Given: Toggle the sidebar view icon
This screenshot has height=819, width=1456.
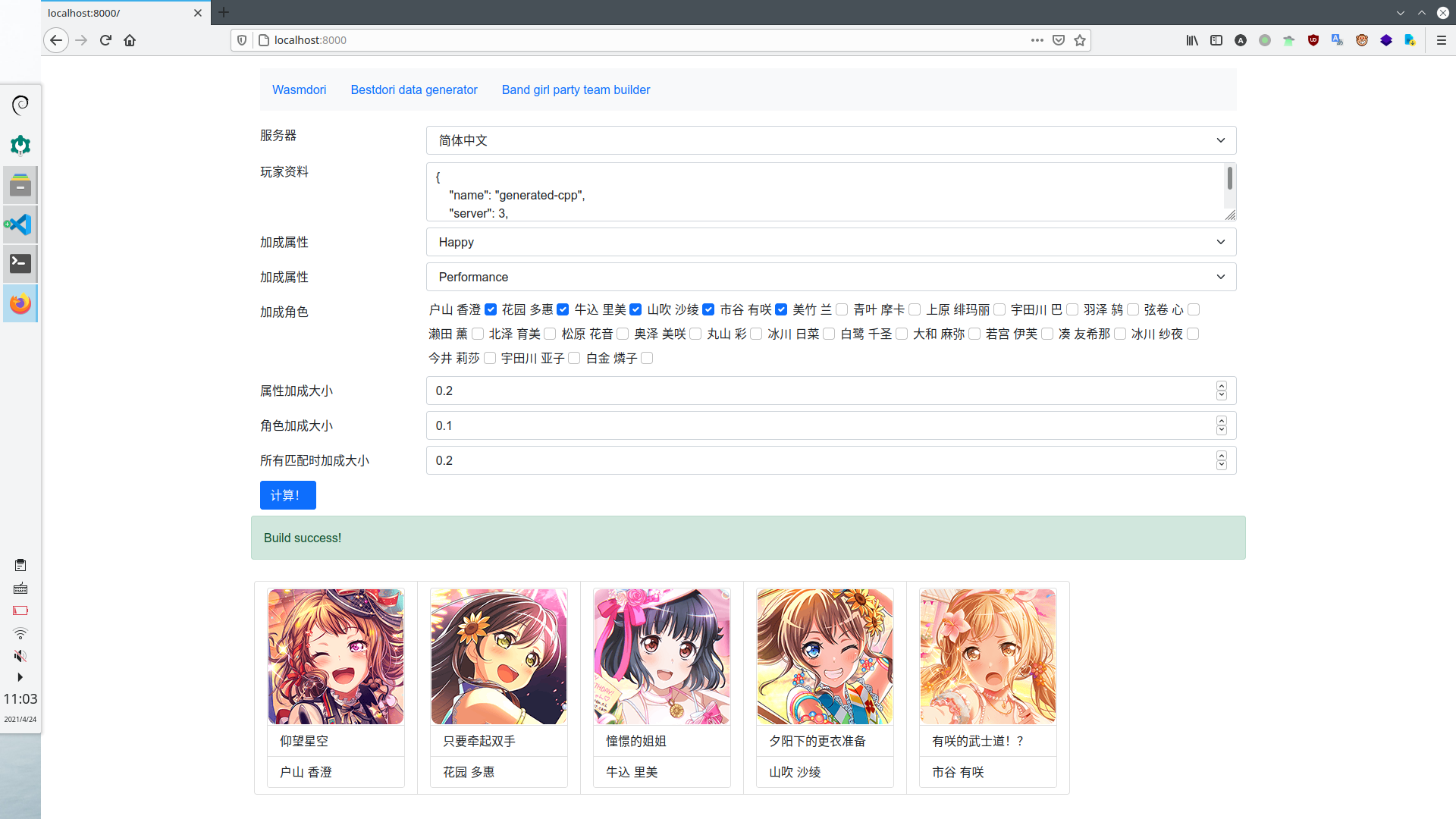Looking at the screenshot, I should (x=1216, y=40).
